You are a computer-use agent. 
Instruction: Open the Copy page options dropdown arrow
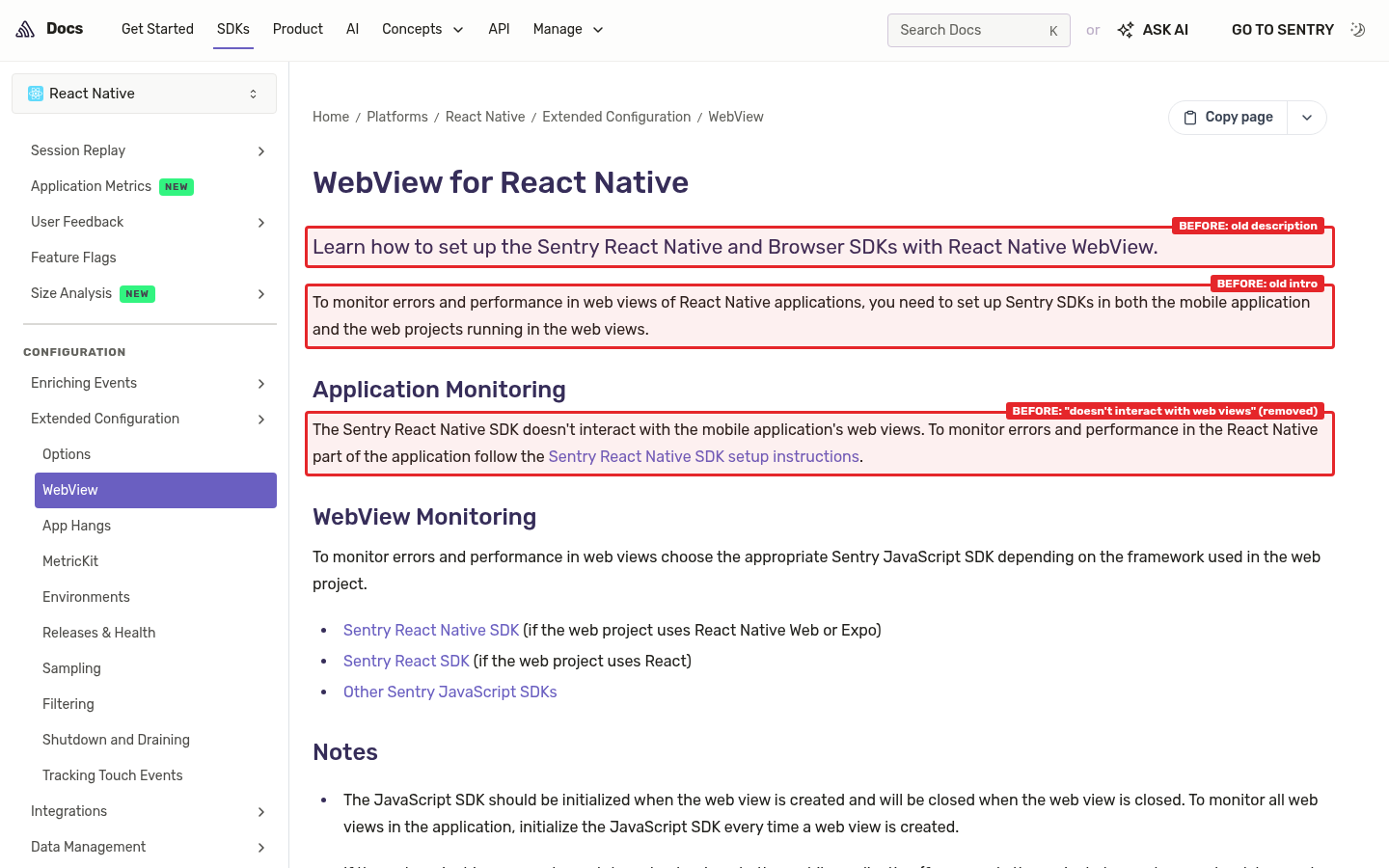pyautogui.click(x=1307, y=118)
